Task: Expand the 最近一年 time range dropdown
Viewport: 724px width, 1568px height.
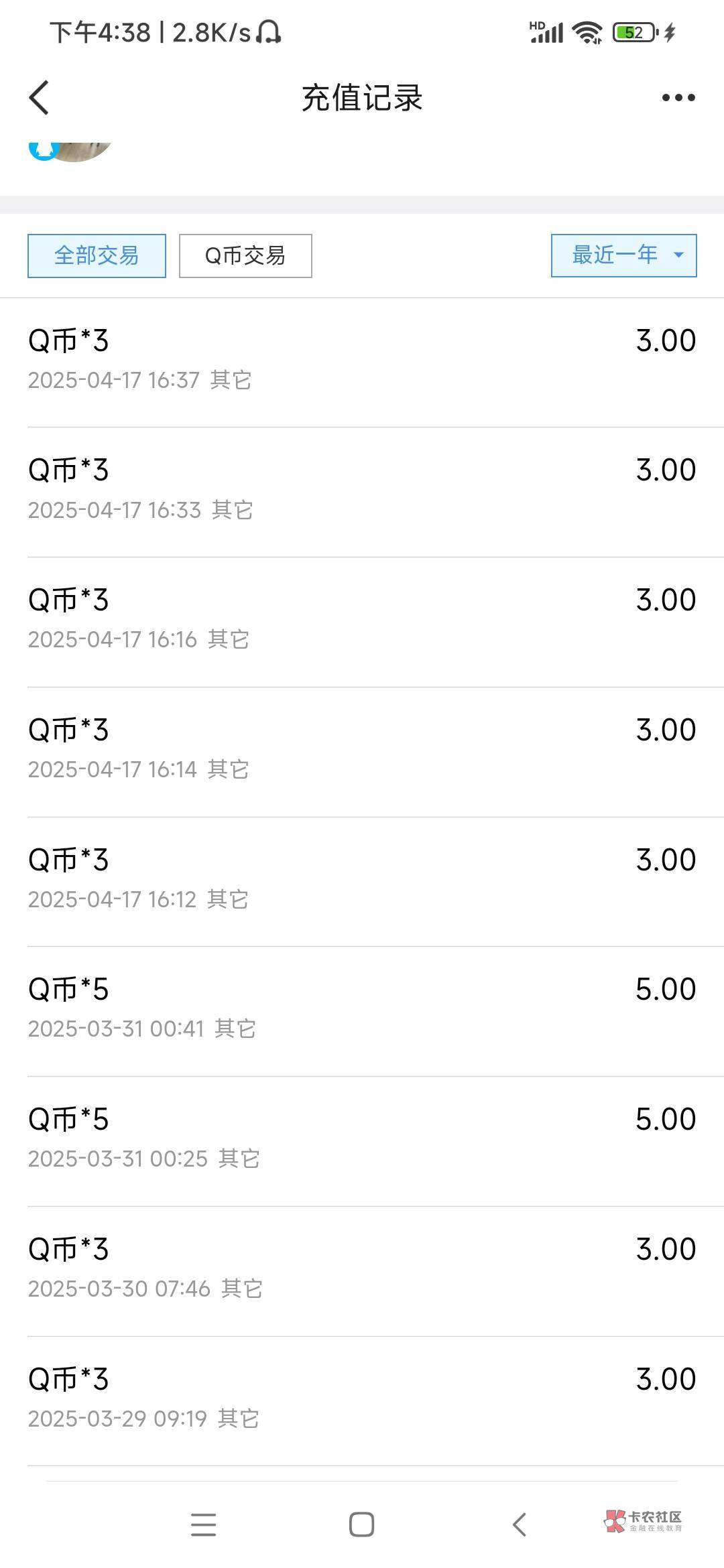Action: (x=614, y=255)
